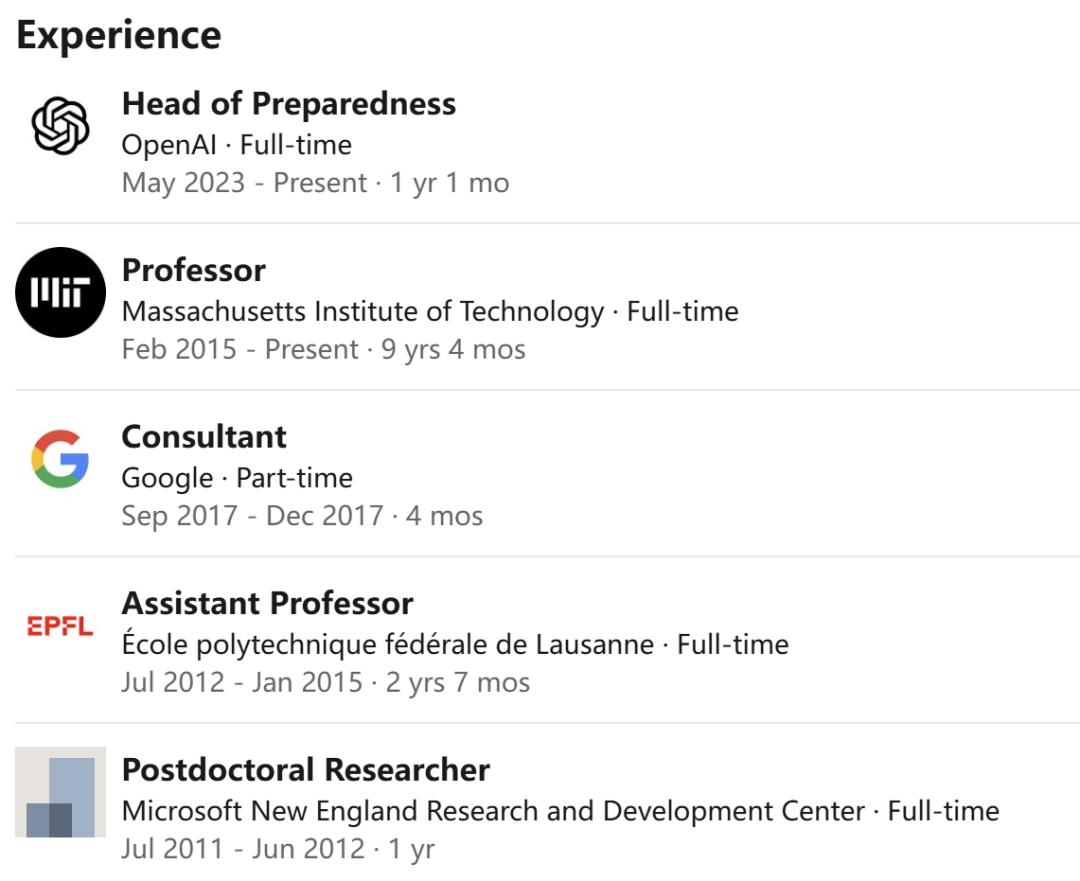Click the Google logo icon
The width and height of the screenshot is (1080, 881).
click(x=60, y=459)
